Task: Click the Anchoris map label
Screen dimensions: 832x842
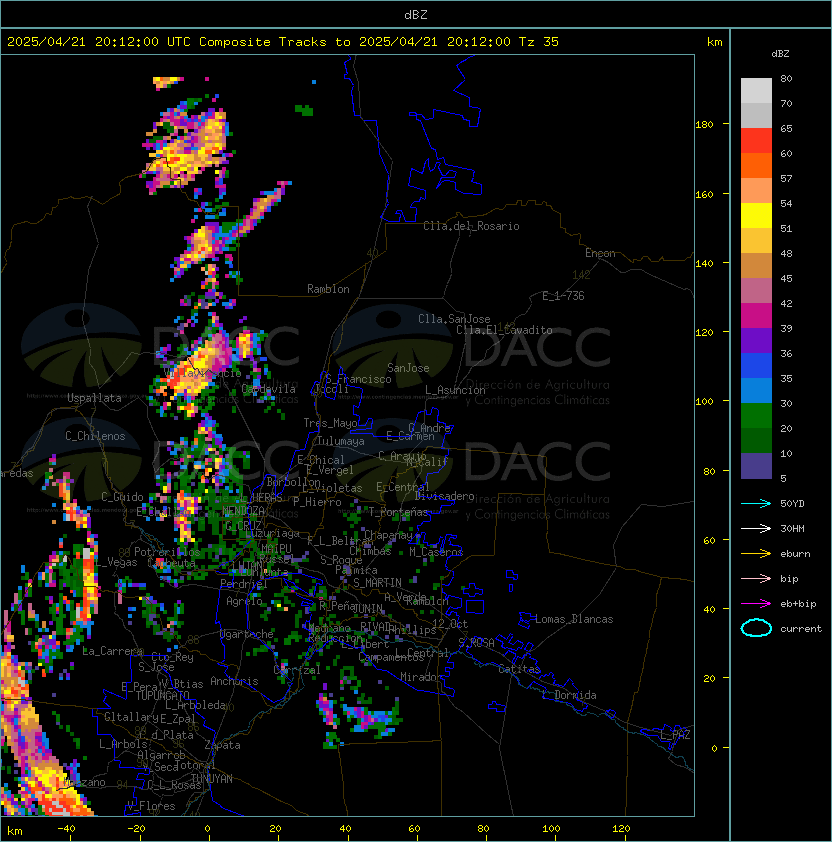Action: coord(234,681)
